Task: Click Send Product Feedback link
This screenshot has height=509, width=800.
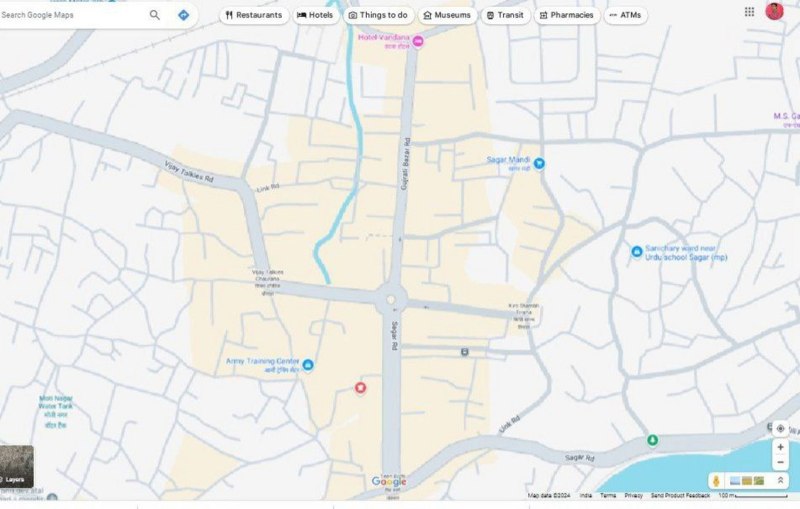Action: pos(680,496)
